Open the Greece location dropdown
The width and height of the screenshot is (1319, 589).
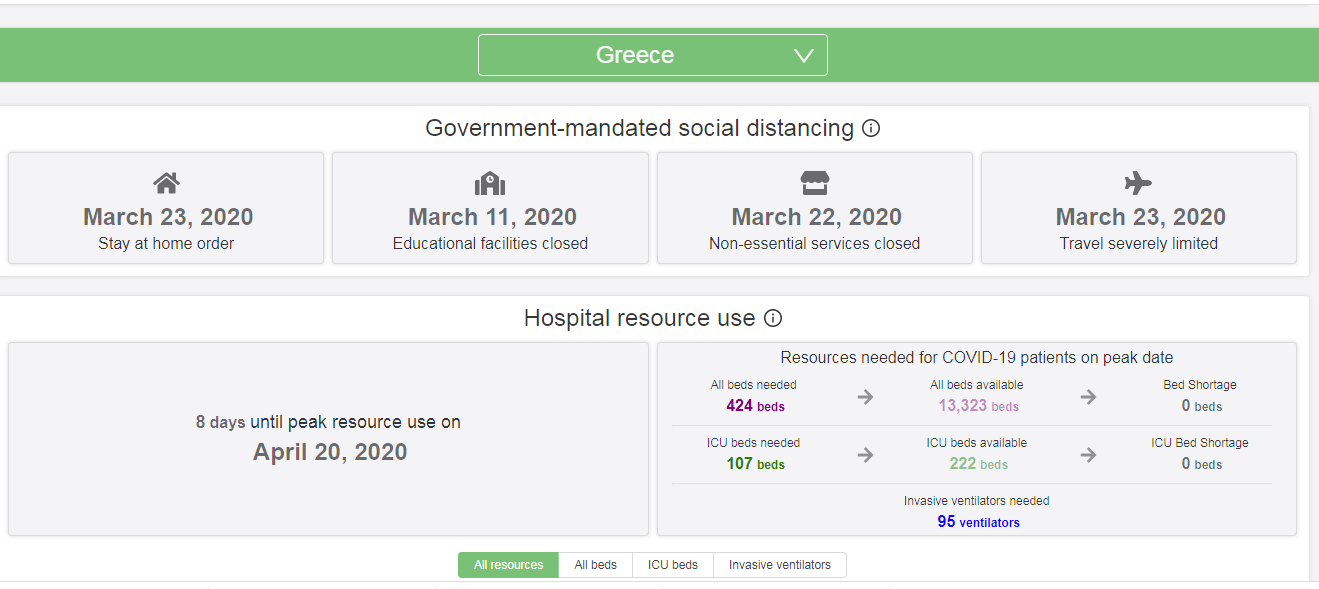pos(652,55)
